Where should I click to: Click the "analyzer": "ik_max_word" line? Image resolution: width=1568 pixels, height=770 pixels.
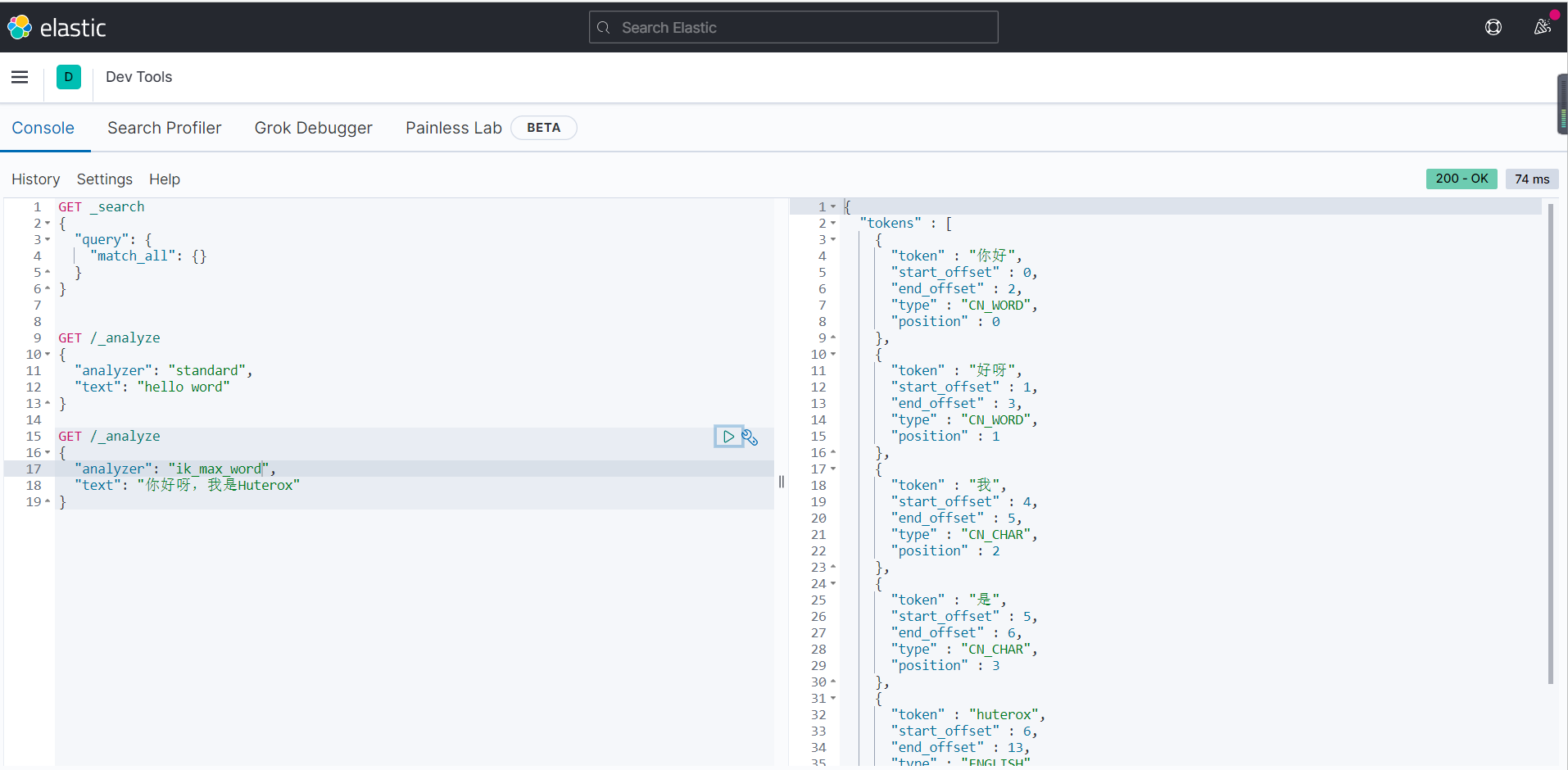click(x=175, y=469)
